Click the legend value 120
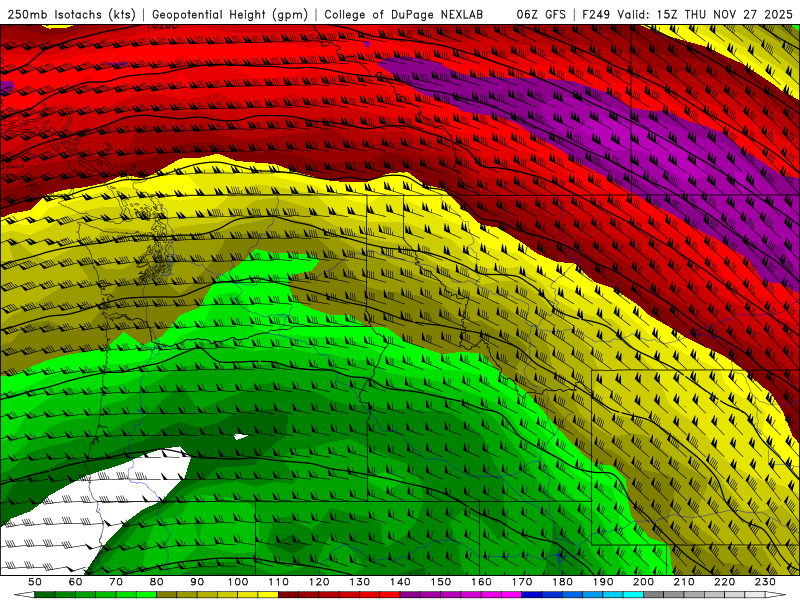 click(319, 582)
